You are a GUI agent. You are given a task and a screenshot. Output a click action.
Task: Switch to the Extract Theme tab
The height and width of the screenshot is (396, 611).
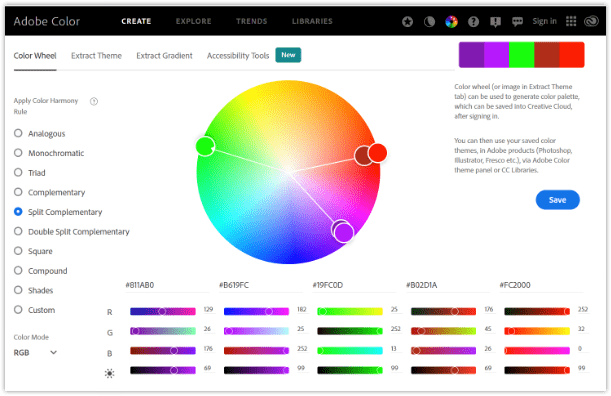tap(96, 56)
